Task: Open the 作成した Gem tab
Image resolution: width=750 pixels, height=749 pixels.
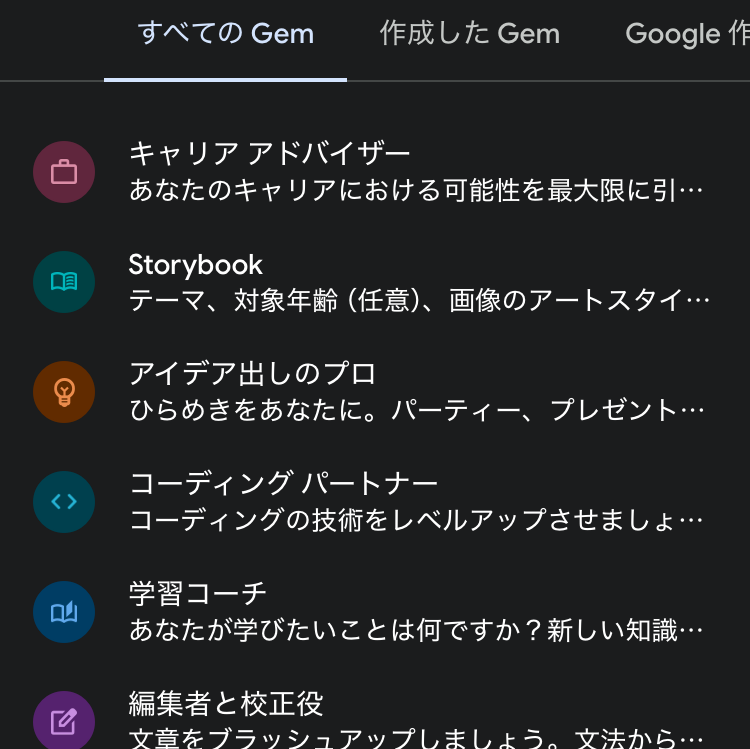Action: [x=469, y=34]
